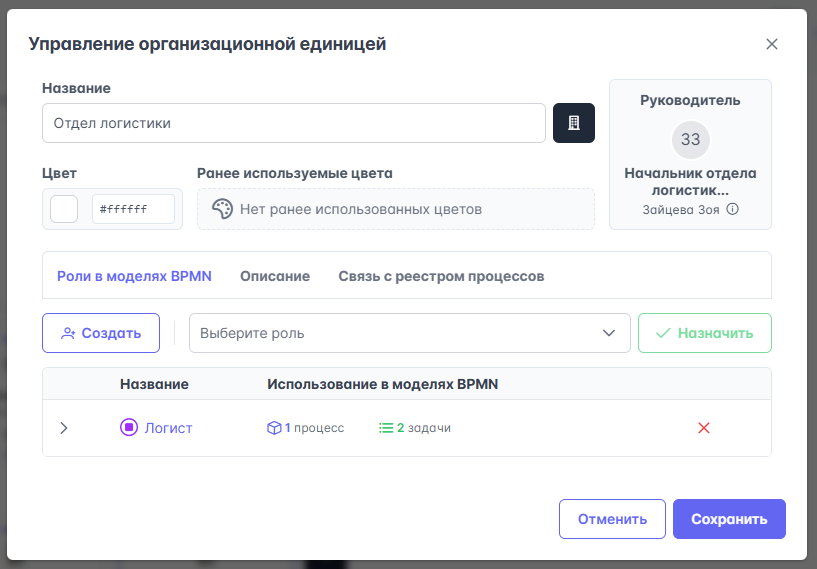Click the Отменить button

point(612,519)
